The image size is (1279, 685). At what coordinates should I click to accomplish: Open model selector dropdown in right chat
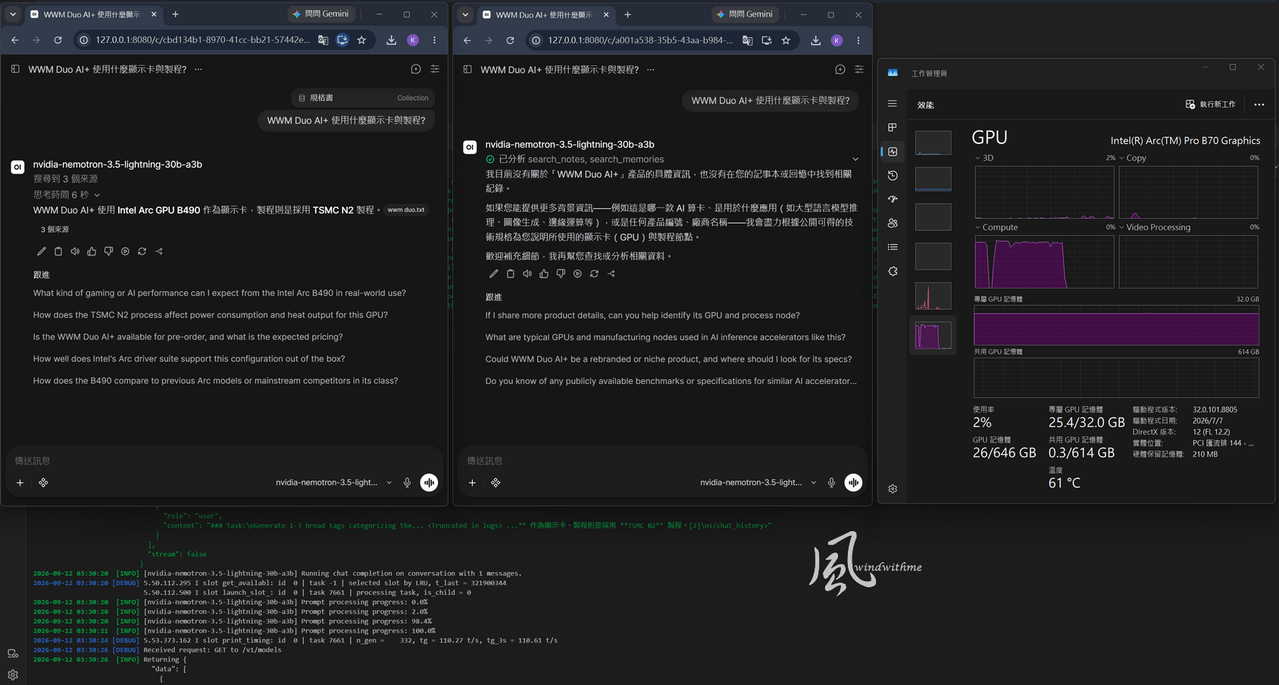tap(758, 482)
